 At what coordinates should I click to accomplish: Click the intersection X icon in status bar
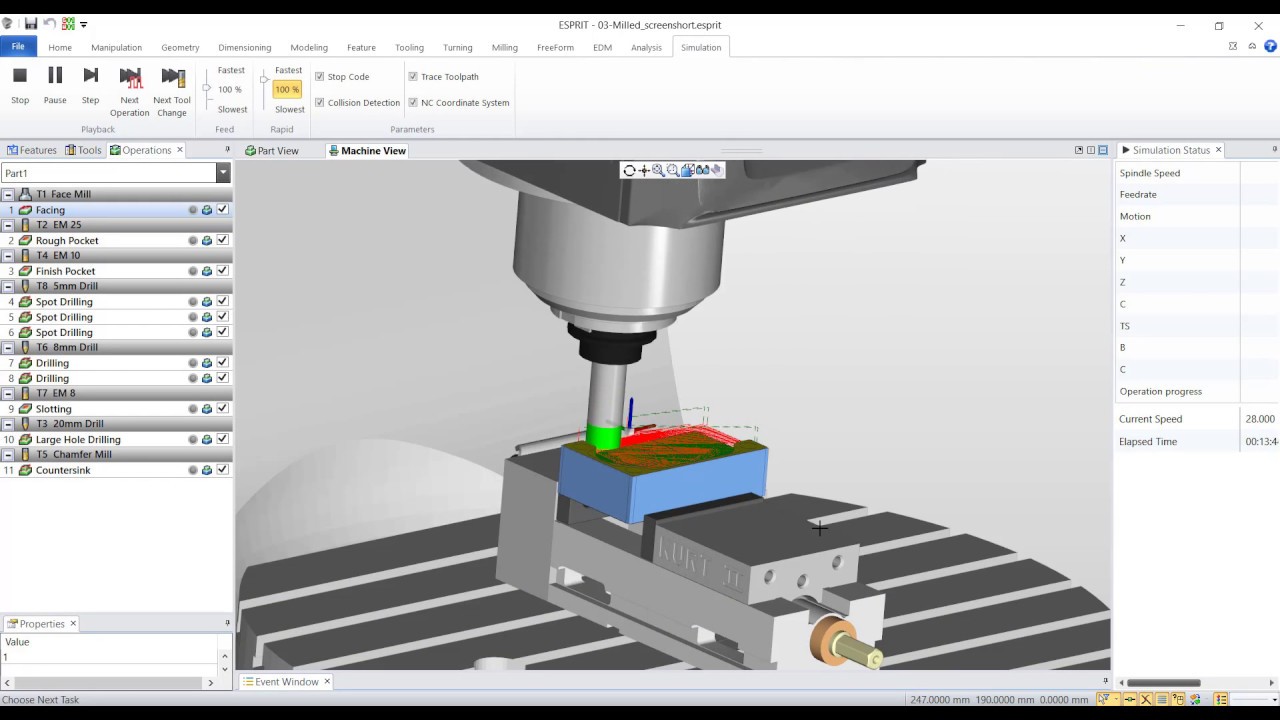[x=1146, y=699]
